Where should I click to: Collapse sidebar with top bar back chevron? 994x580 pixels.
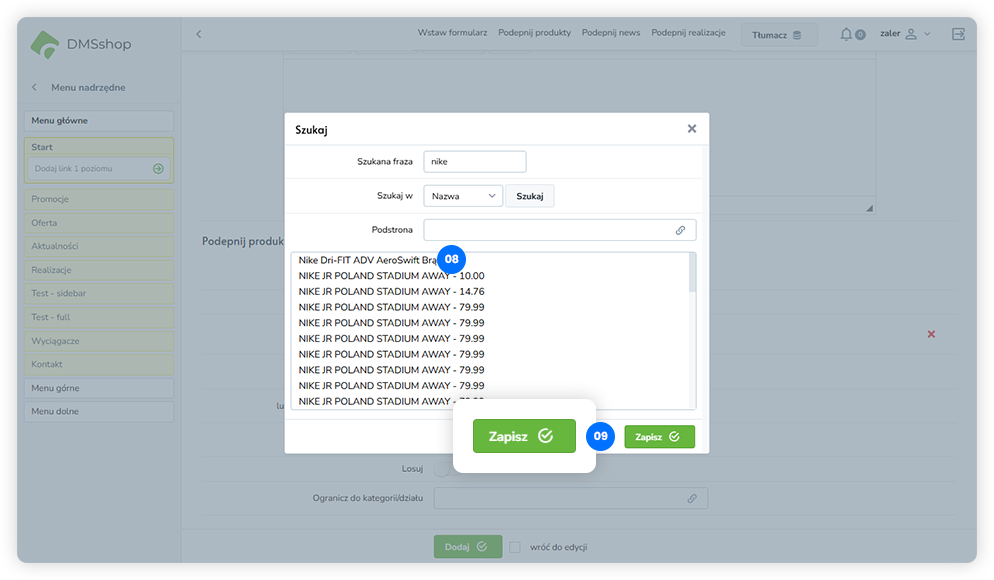198,34
